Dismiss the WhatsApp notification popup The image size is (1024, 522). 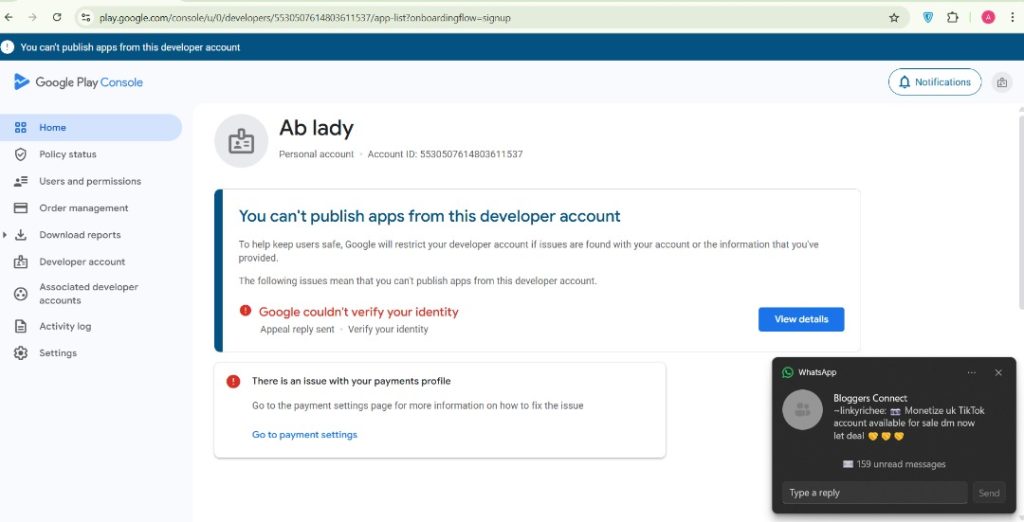[x=998, y=372]
